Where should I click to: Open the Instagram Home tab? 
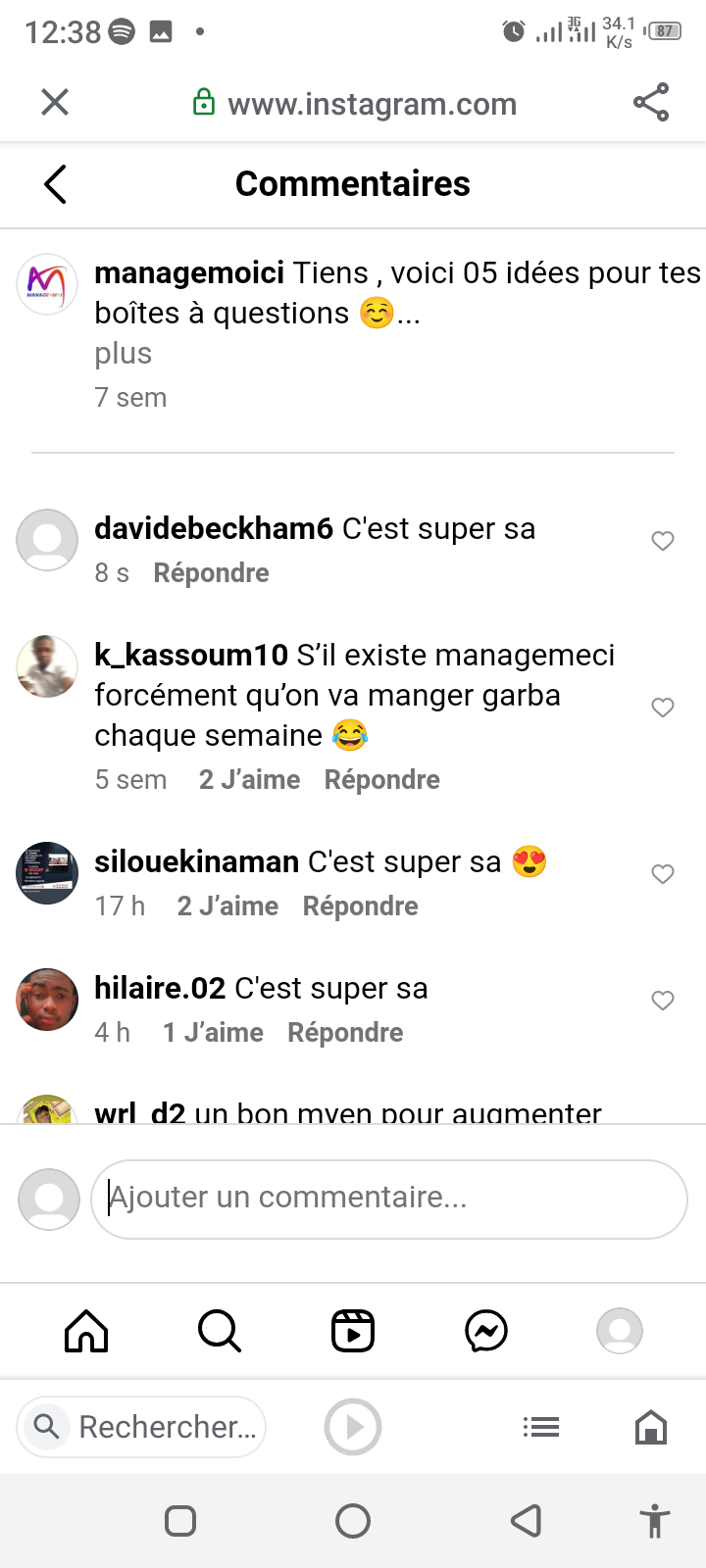(86, 1331)
